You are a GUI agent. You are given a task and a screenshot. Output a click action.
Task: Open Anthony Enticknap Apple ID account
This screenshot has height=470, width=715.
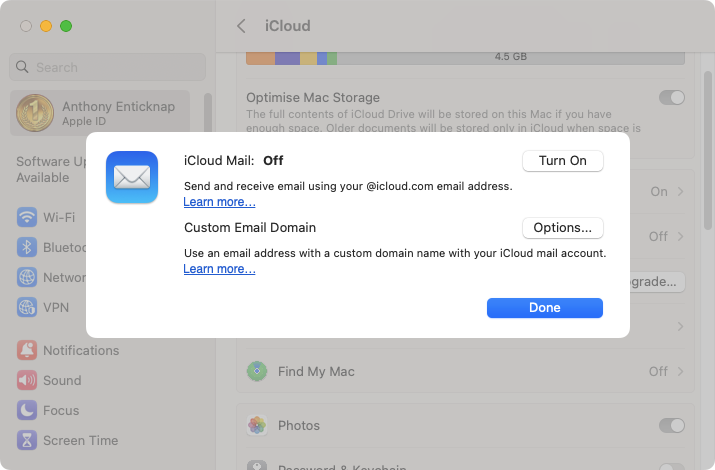pyautogui.click(x=100, y=113)
